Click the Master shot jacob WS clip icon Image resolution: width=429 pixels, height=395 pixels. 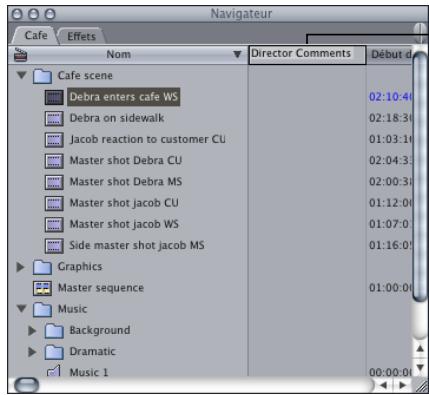click(x=54, y=225)
